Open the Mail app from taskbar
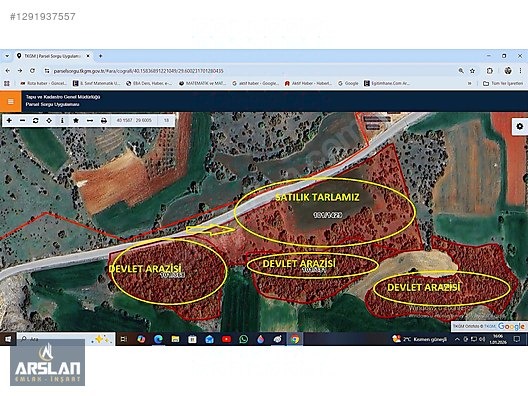528x396 pixels. pyautogui.click(x=209, y=339)
